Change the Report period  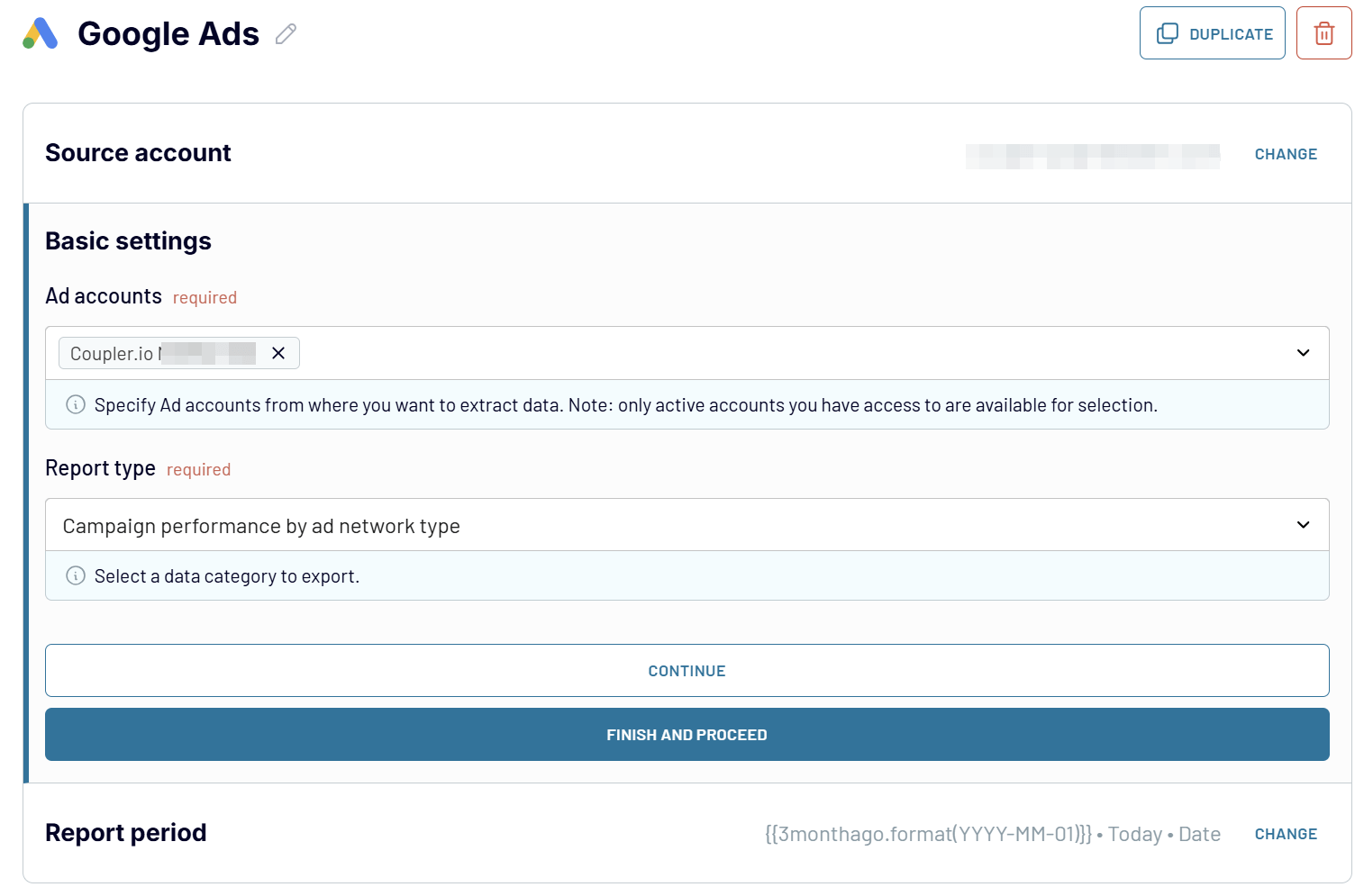tap(1286, 834)
